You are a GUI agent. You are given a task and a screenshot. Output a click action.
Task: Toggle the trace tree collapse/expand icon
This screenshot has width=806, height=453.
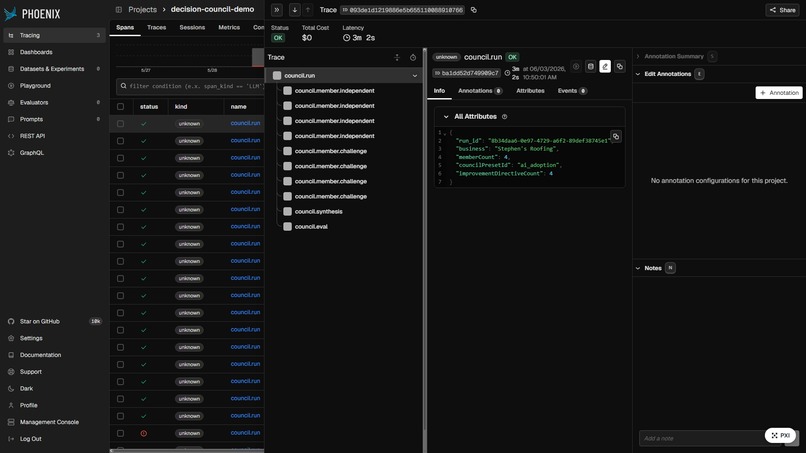(397, 58)
